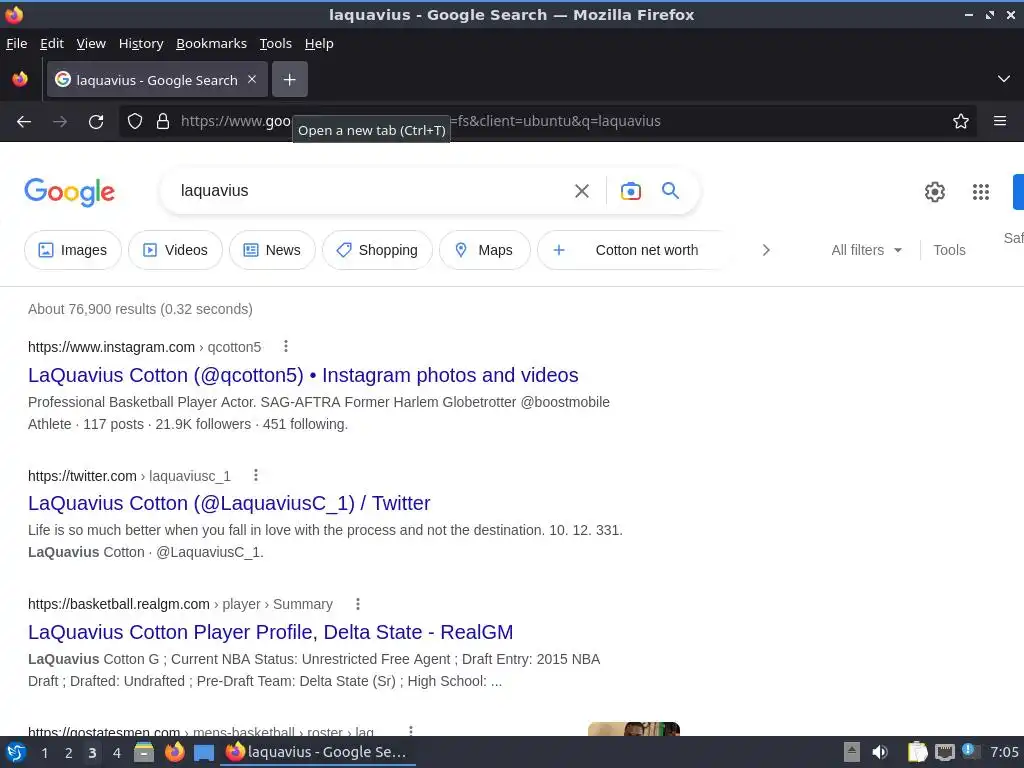Image resolution: width=1024 pixels, height=768 pixels.
Task: Click the basketball.realgm.com result URL
Action: [x=180, y=605]
